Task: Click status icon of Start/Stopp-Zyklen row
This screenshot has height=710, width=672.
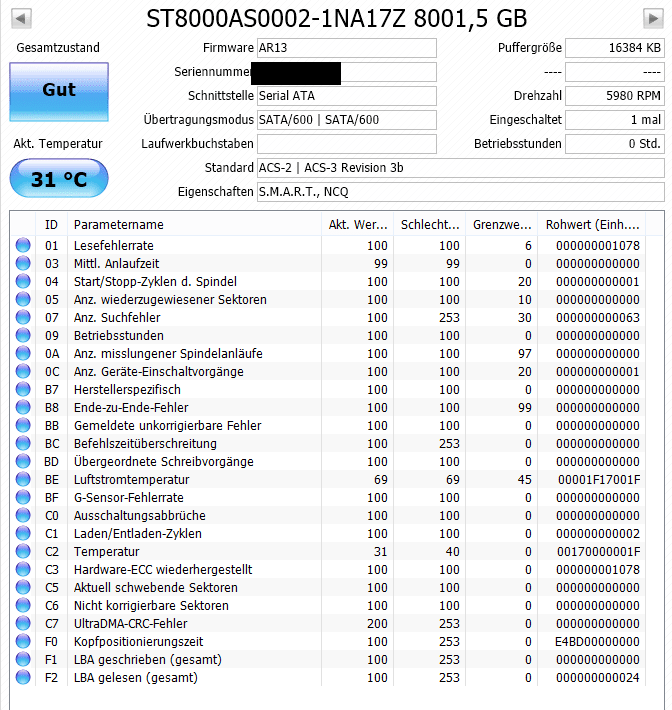Action: pos(23,282)
